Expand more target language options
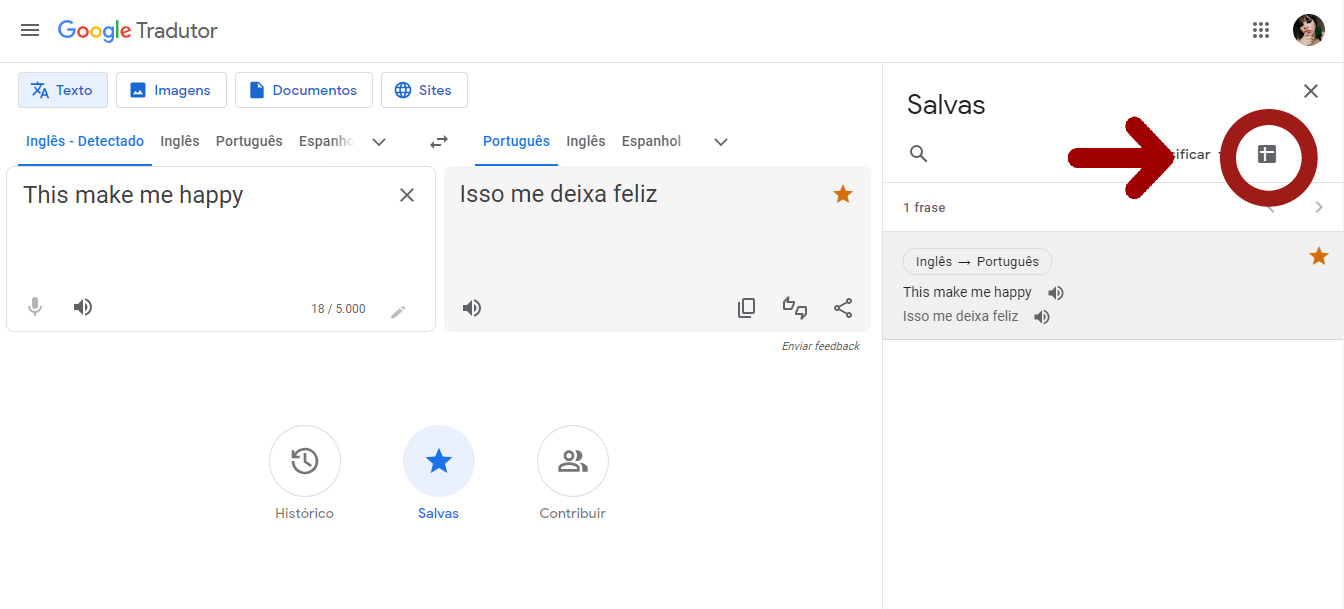This screenshot has width=1344, height=609. [720, 142]
